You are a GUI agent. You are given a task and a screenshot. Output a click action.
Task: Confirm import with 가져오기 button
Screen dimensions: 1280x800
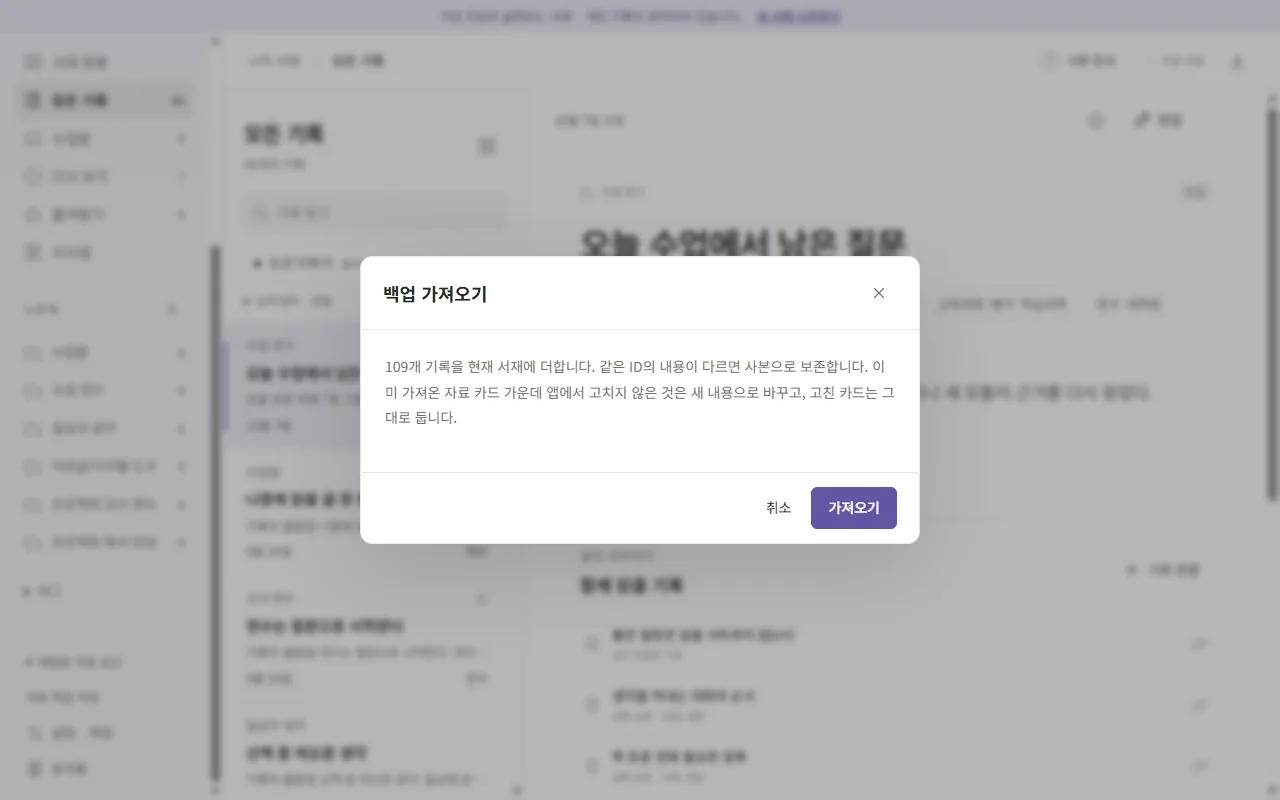[x=853, y=508]
